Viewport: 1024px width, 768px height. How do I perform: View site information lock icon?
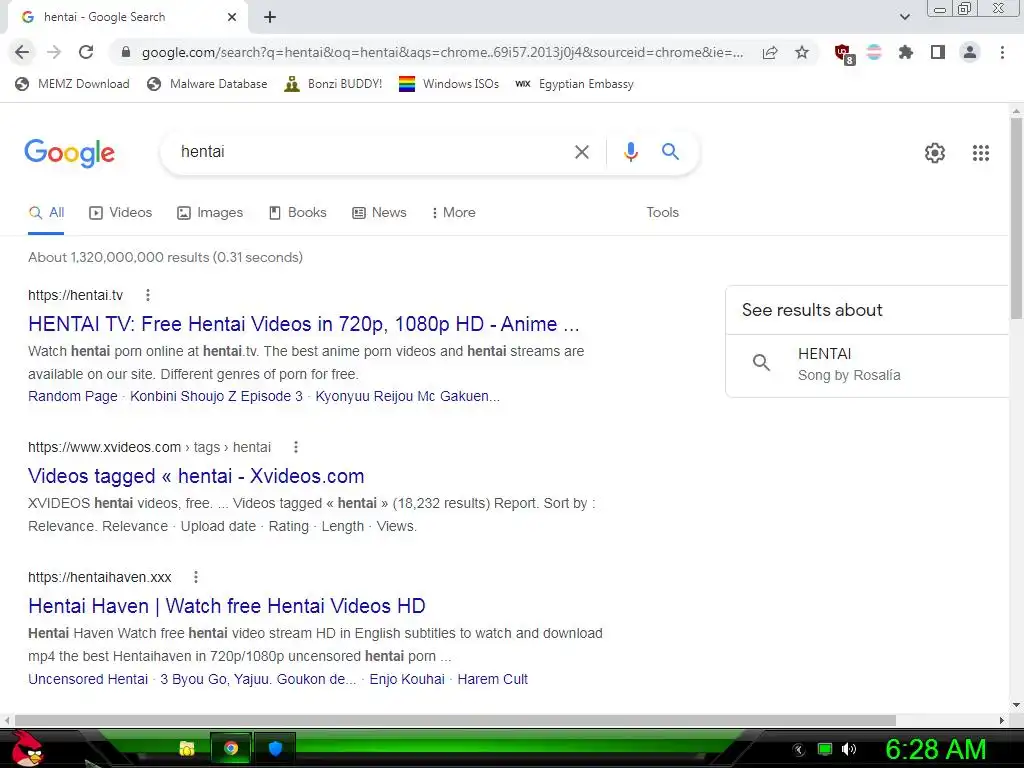click(x=126, y=52)
